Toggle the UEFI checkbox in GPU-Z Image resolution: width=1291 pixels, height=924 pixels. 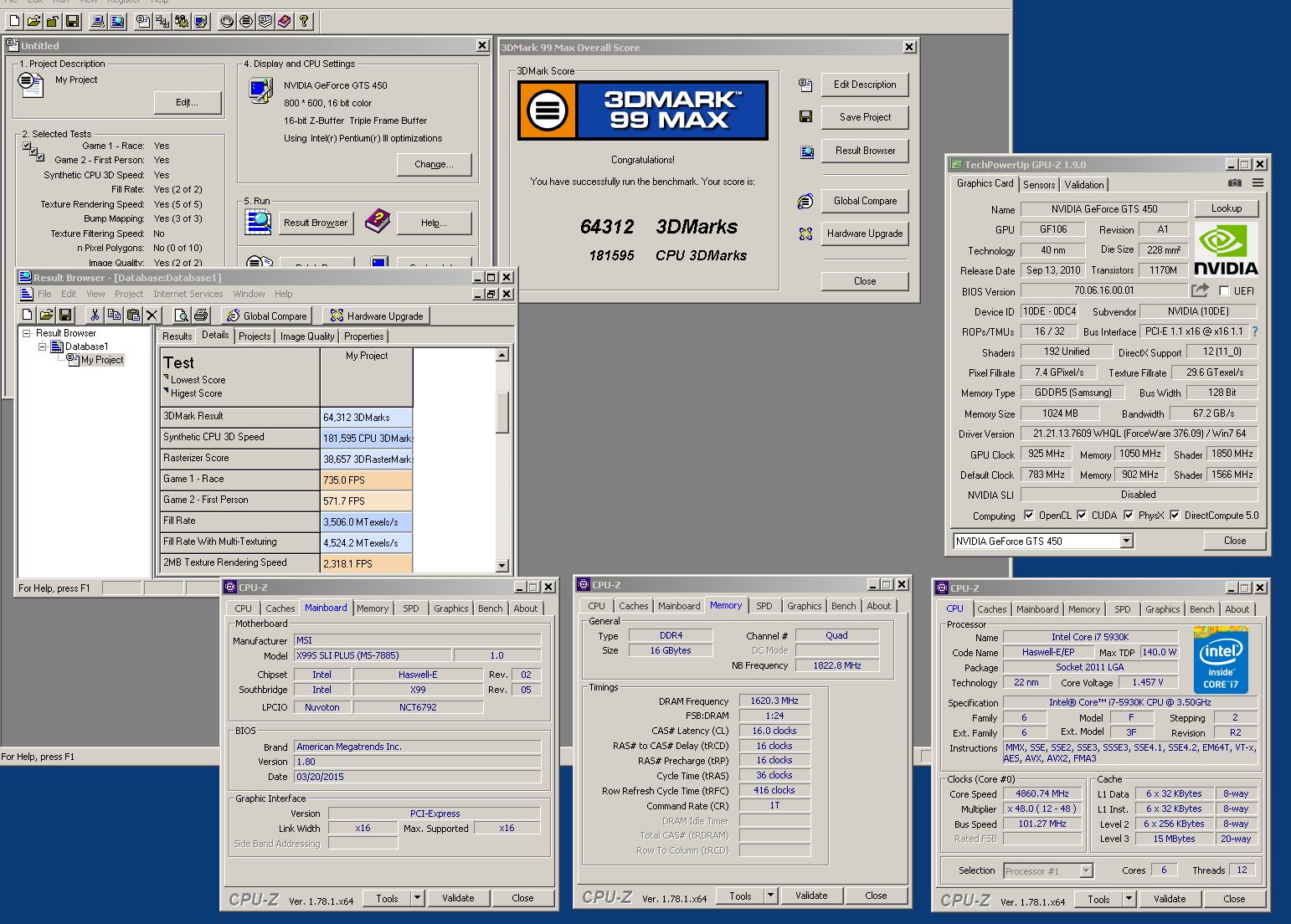tap(1224, 290)
